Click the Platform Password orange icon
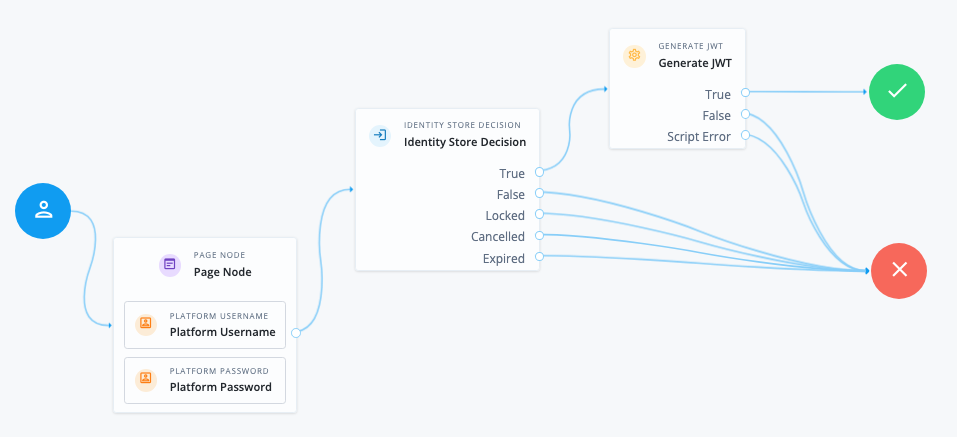Screen dimensions: 957x437 tap(146, 379)
